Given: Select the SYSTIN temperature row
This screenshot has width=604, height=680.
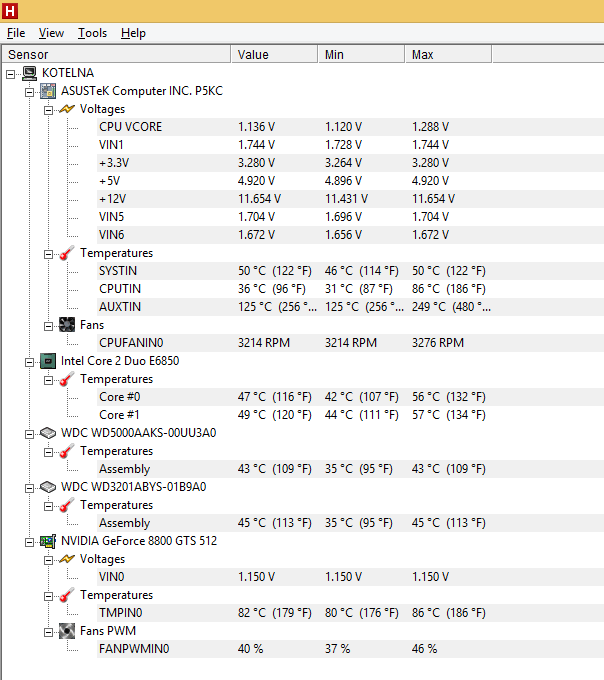Looking at the screenshot, I should coord(350,271).
